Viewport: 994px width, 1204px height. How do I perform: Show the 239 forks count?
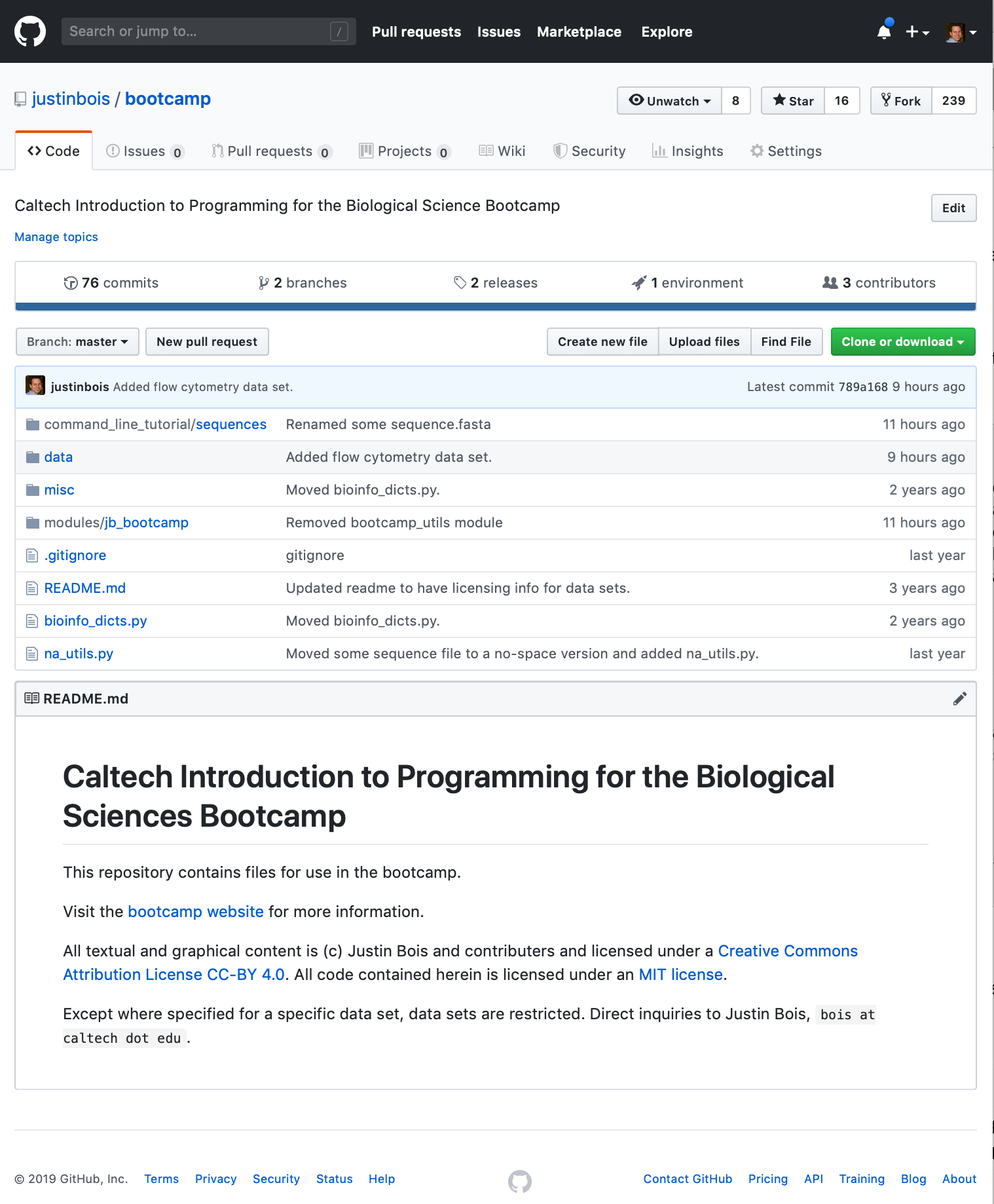tap(954, 101)
